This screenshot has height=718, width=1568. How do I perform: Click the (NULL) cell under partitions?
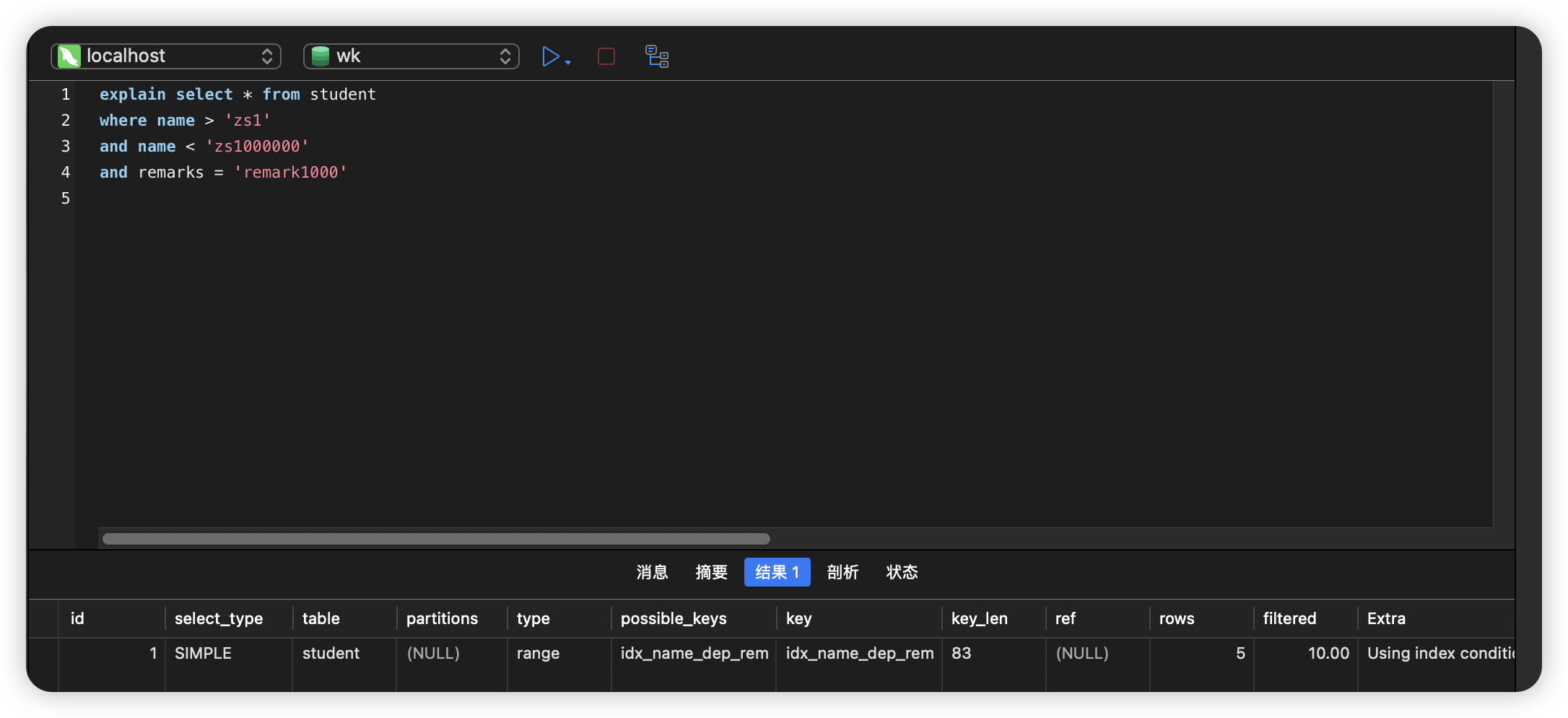tap(452, 653)
